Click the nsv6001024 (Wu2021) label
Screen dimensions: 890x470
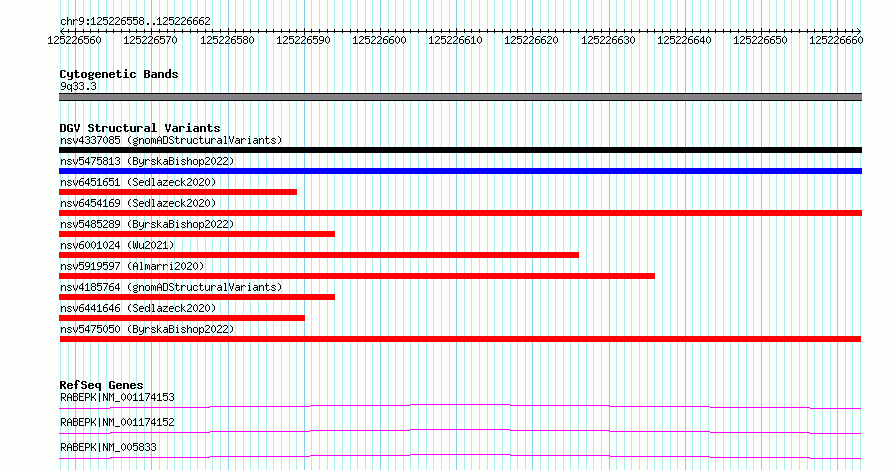point(117,245)
